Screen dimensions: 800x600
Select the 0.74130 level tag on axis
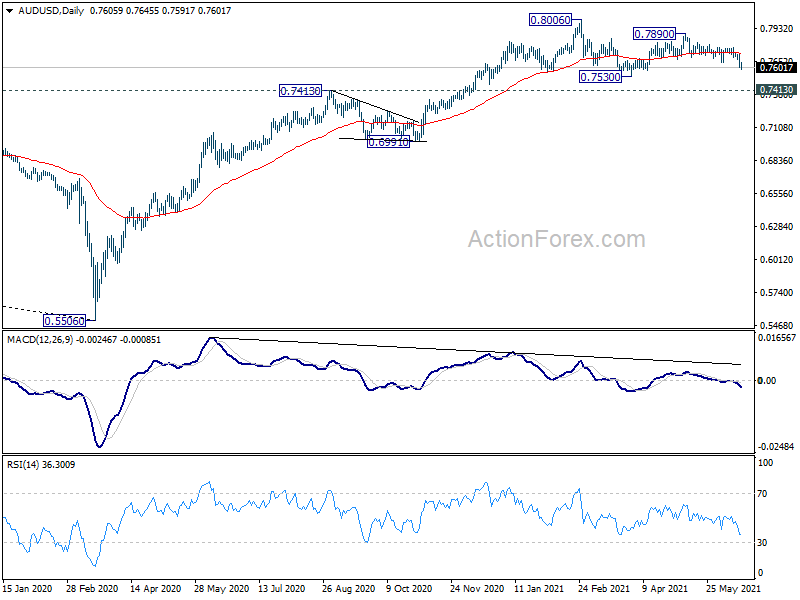click(776, 90)
